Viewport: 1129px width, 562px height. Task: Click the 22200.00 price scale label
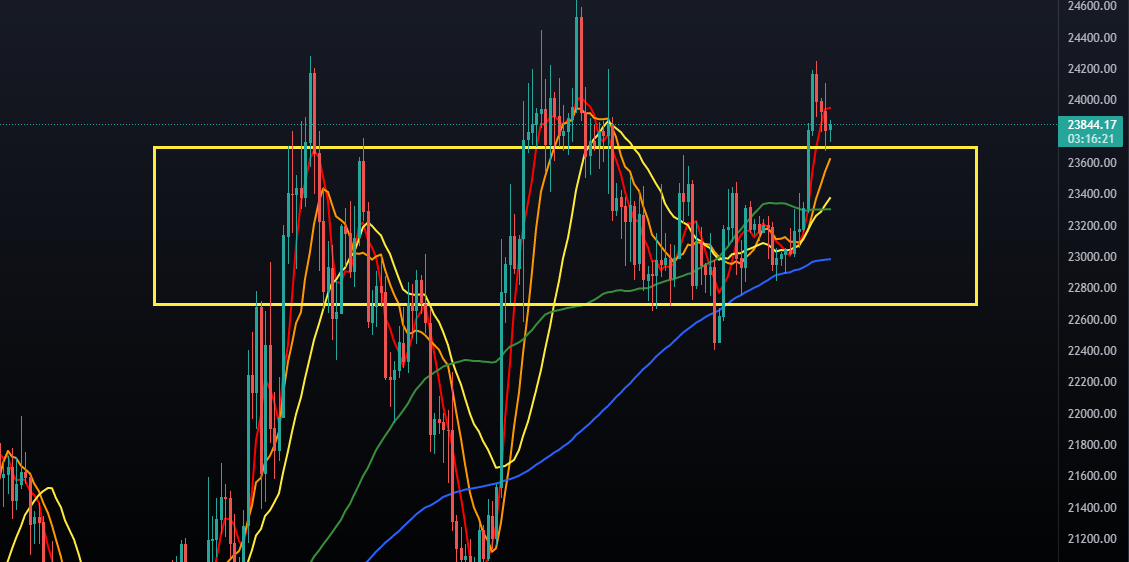(x=1093, y=382)
